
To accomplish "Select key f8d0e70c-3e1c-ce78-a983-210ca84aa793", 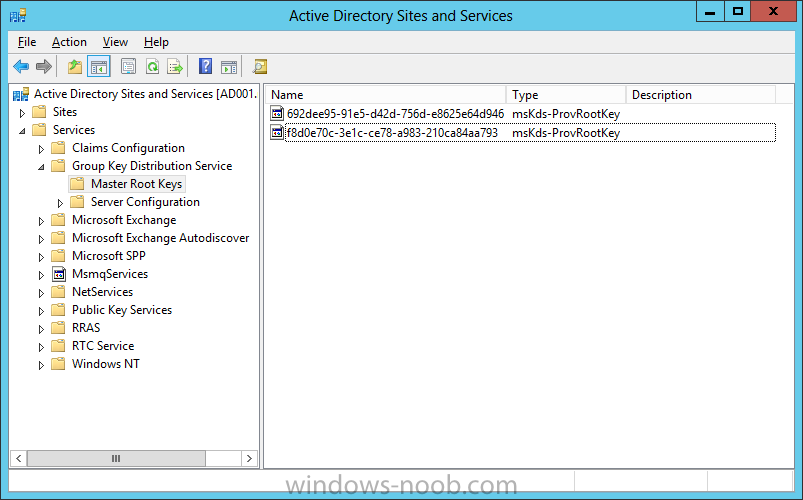I will click(392, 133).
